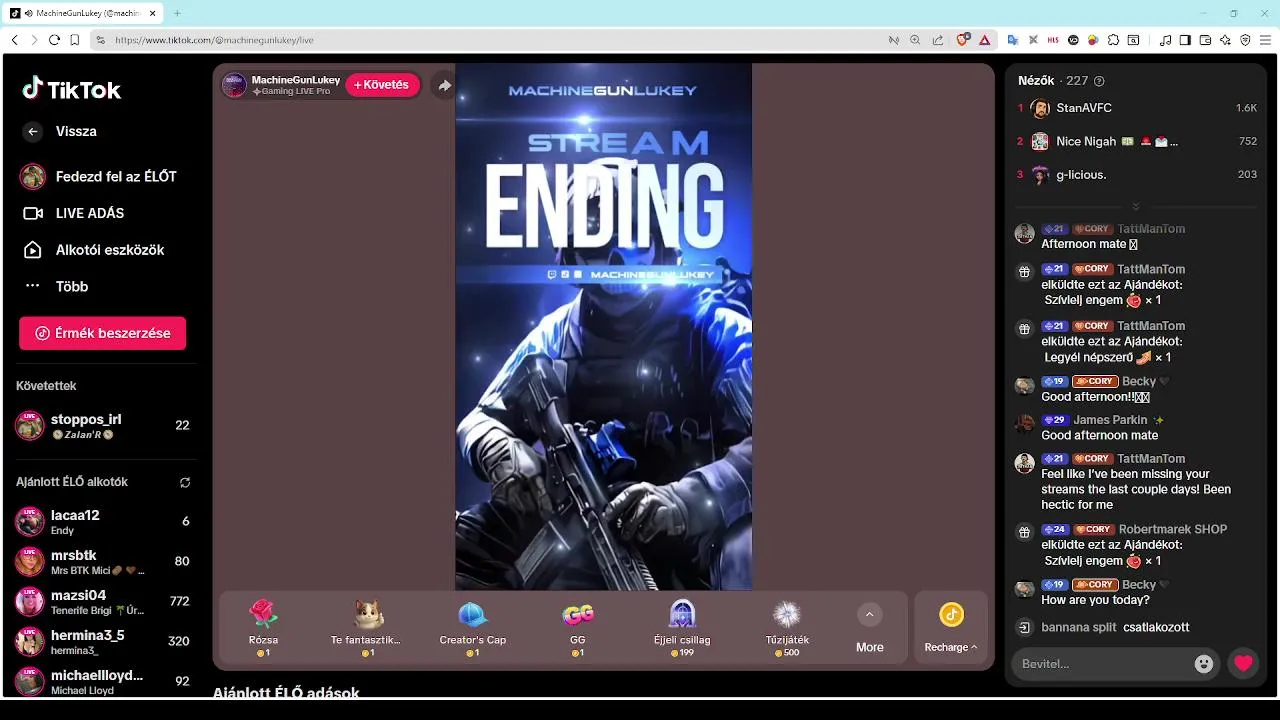1280x720 pixels.
Task: Send a heart like
Action: [x=1243, y=664]
